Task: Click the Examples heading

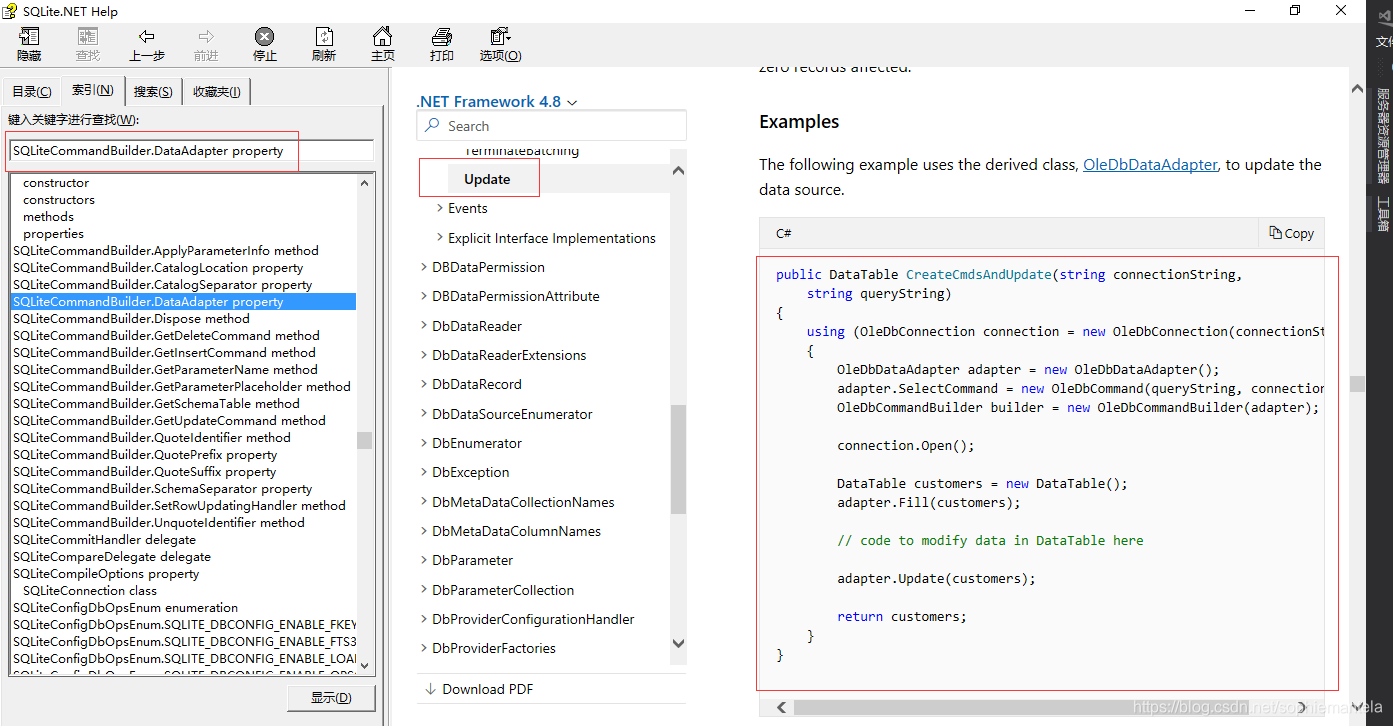Action: click(x=799, y=121)
